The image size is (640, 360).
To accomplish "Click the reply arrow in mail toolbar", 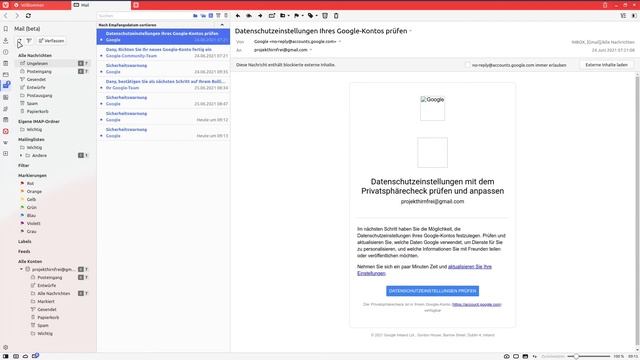I will tap(238, 16).
